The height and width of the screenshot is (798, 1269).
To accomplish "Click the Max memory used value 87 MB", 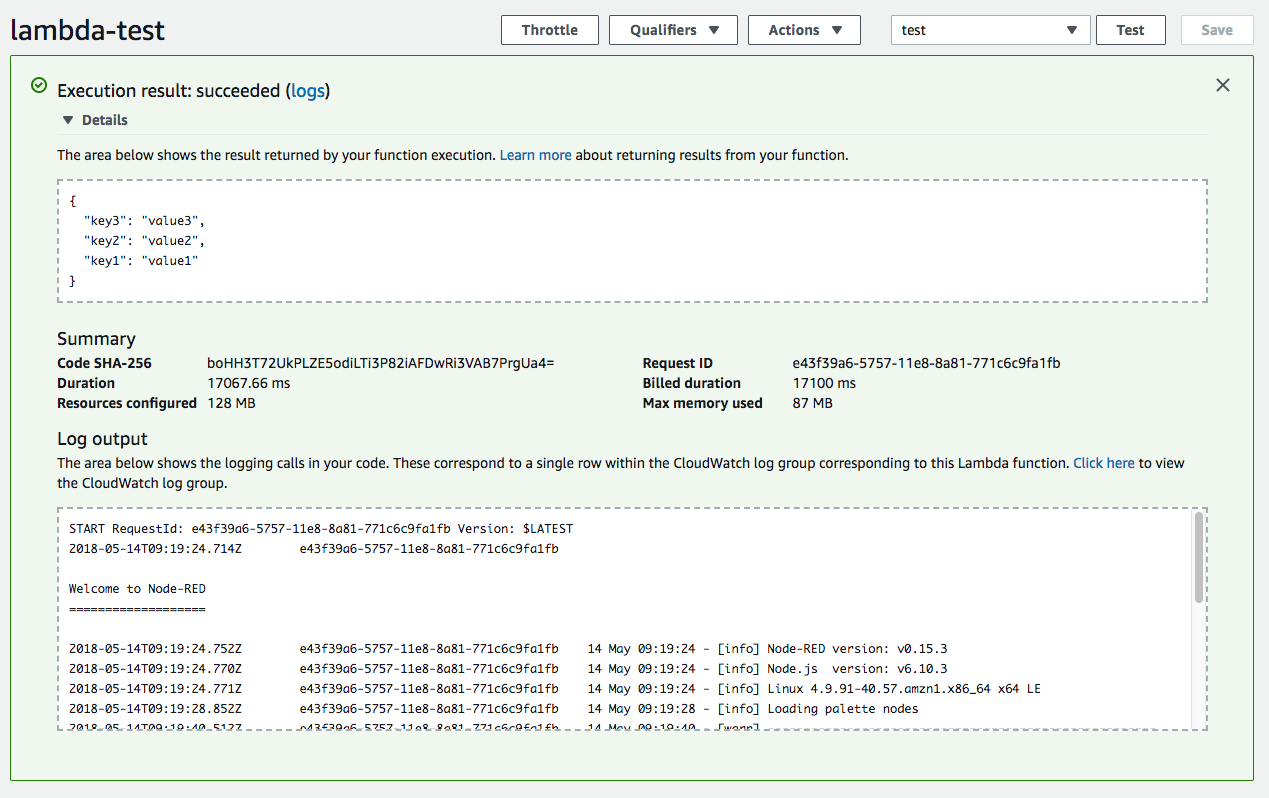I will (812, 403).
